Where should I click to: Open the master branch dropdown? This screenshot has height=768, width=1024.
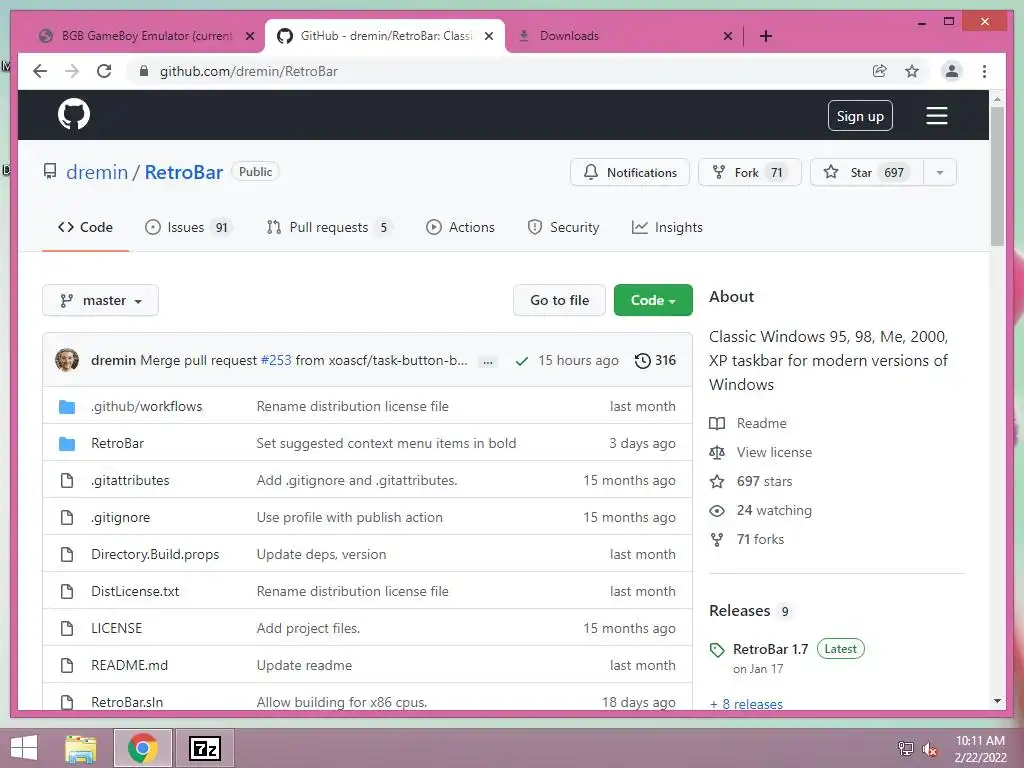pyautogui.click(x=101, y=300)
